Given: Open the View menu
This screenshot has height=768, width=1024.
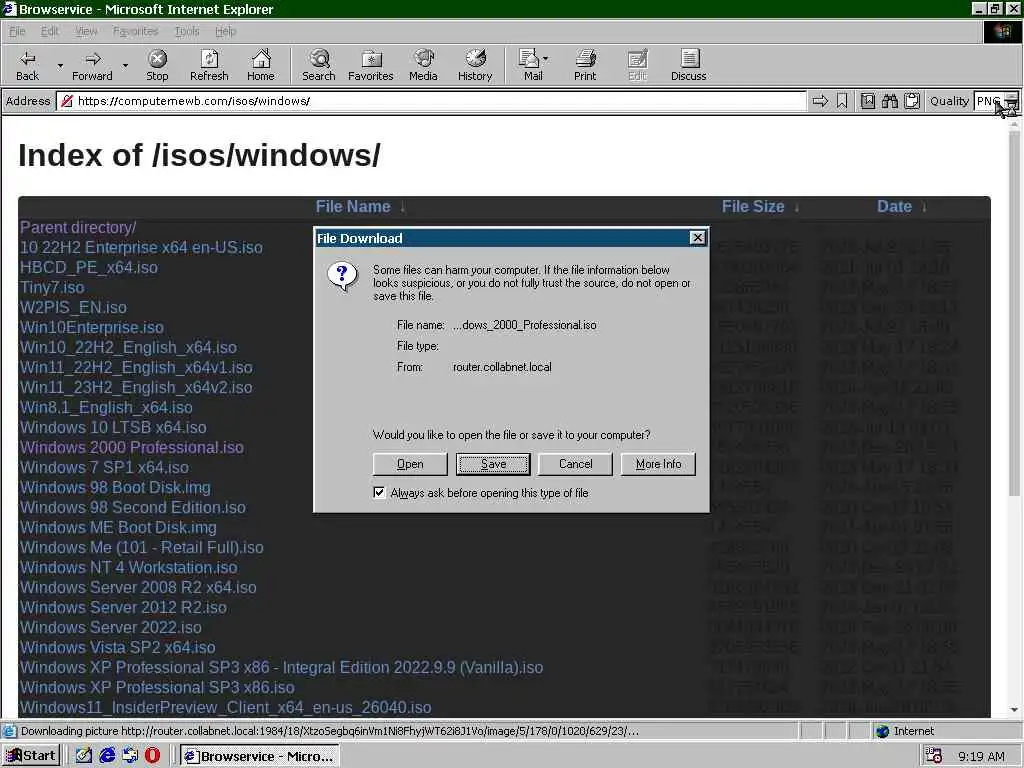Looking at the screenshot, I should coord(86,31).
